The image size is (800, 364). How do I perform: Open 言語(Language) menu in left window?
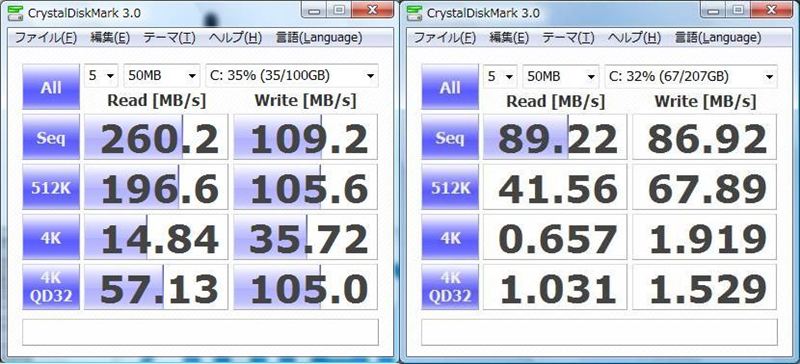[x=319, y=37]
